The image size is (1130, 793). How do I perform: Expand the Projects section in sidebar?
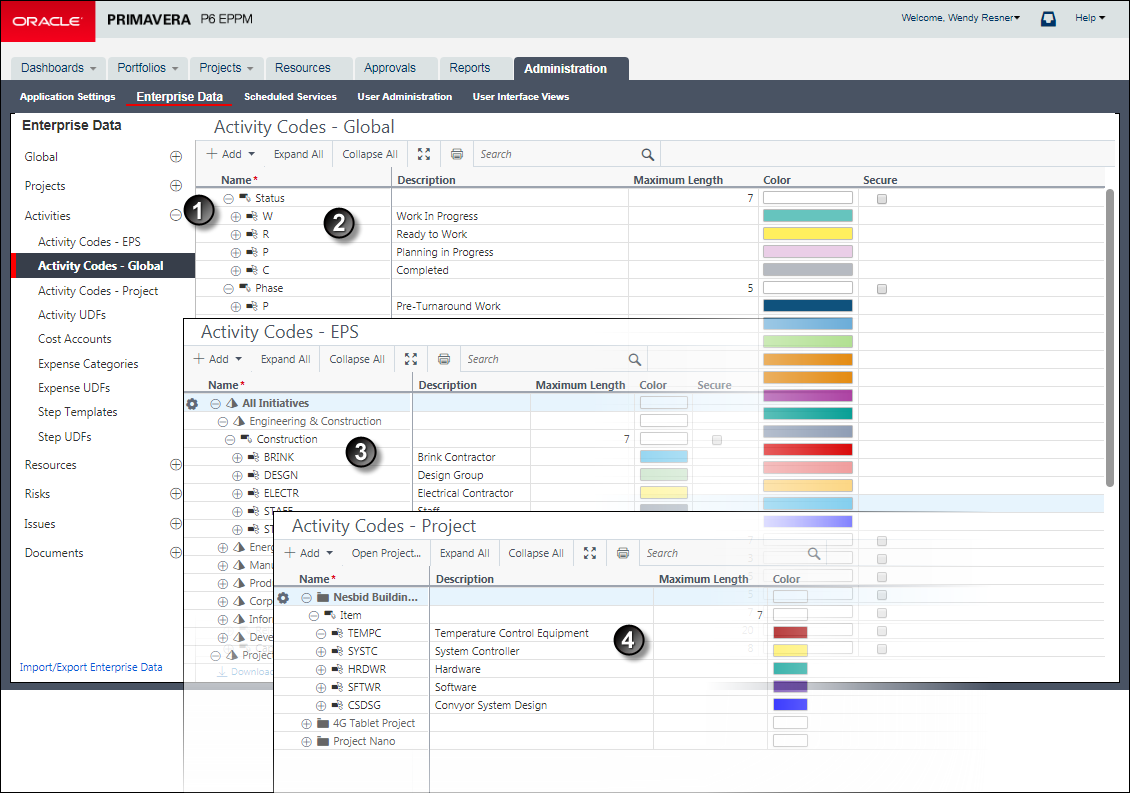(176, 185)
